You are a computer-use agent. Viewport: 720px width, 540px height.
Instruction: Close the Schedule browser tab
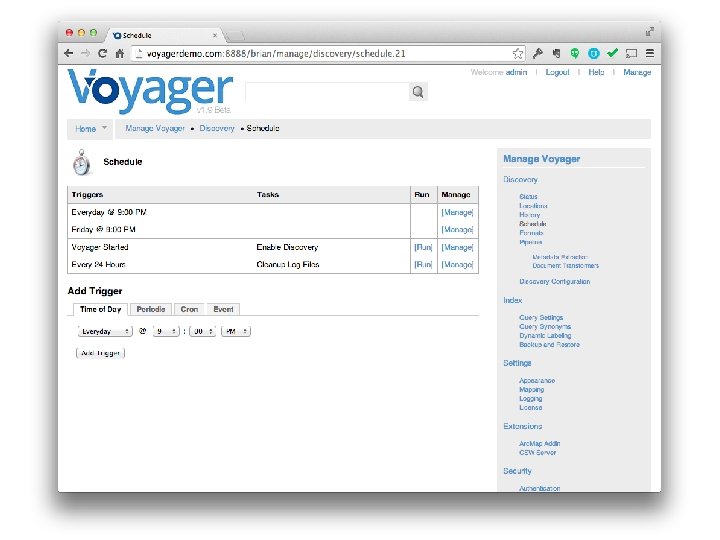pyautogui.click(x=215, y=35)
